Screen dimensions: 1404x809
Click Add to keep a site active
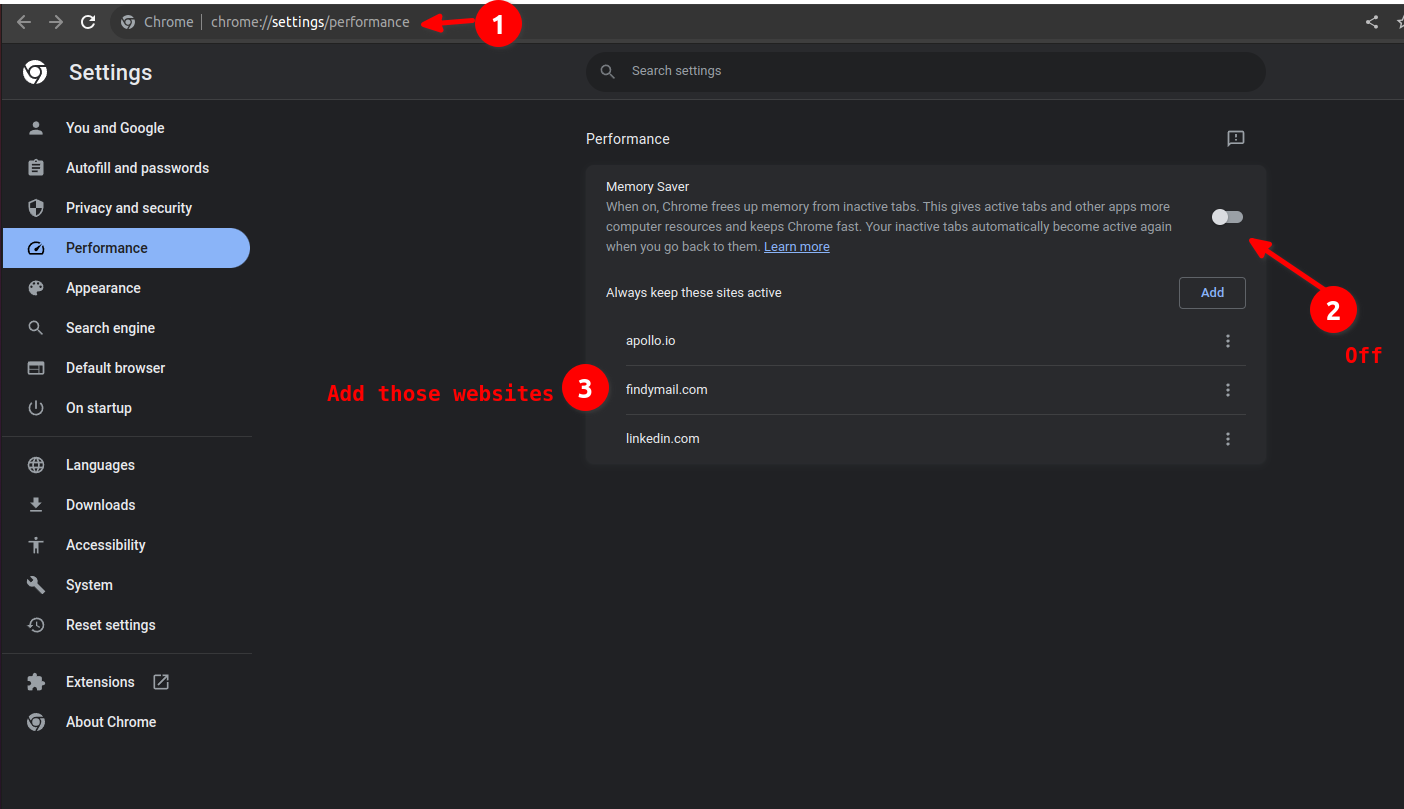[1212, 293]
